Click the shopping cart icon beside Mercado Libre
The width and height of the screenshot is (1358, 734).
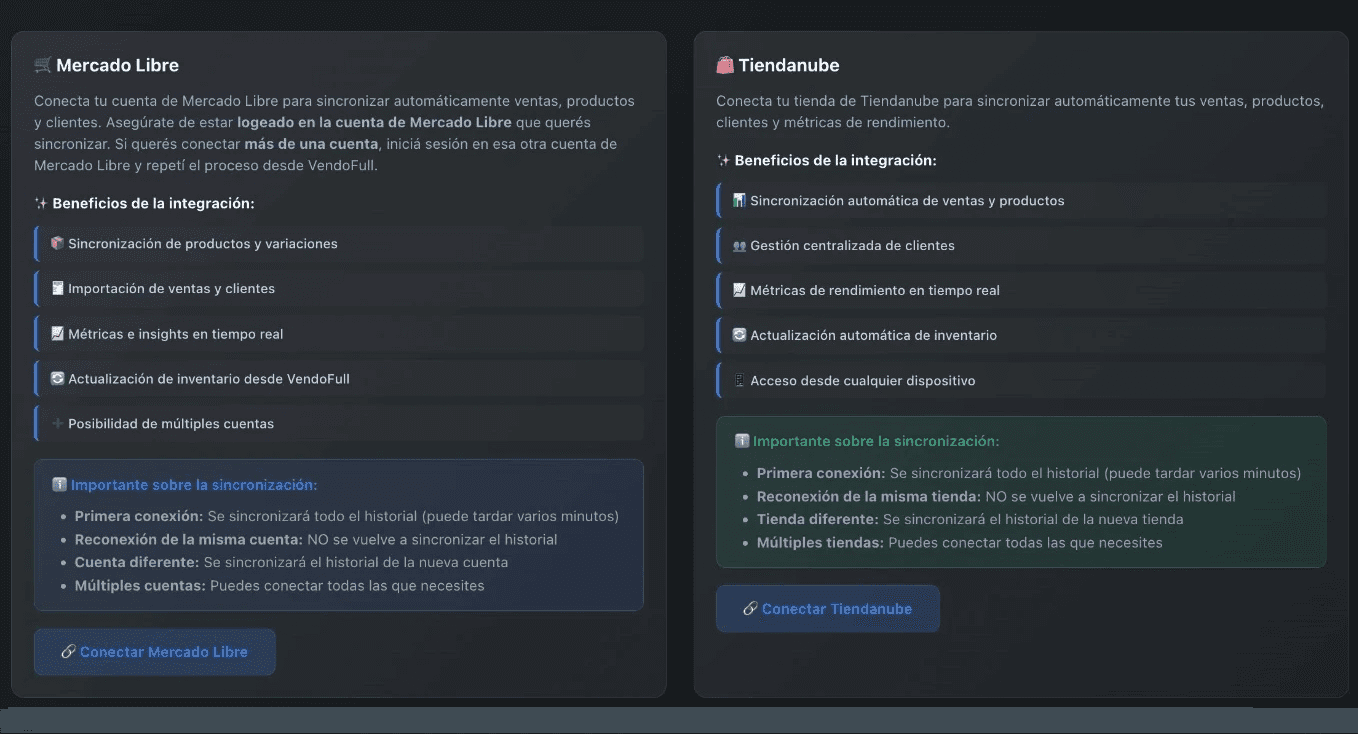click(x=43, y=65)
